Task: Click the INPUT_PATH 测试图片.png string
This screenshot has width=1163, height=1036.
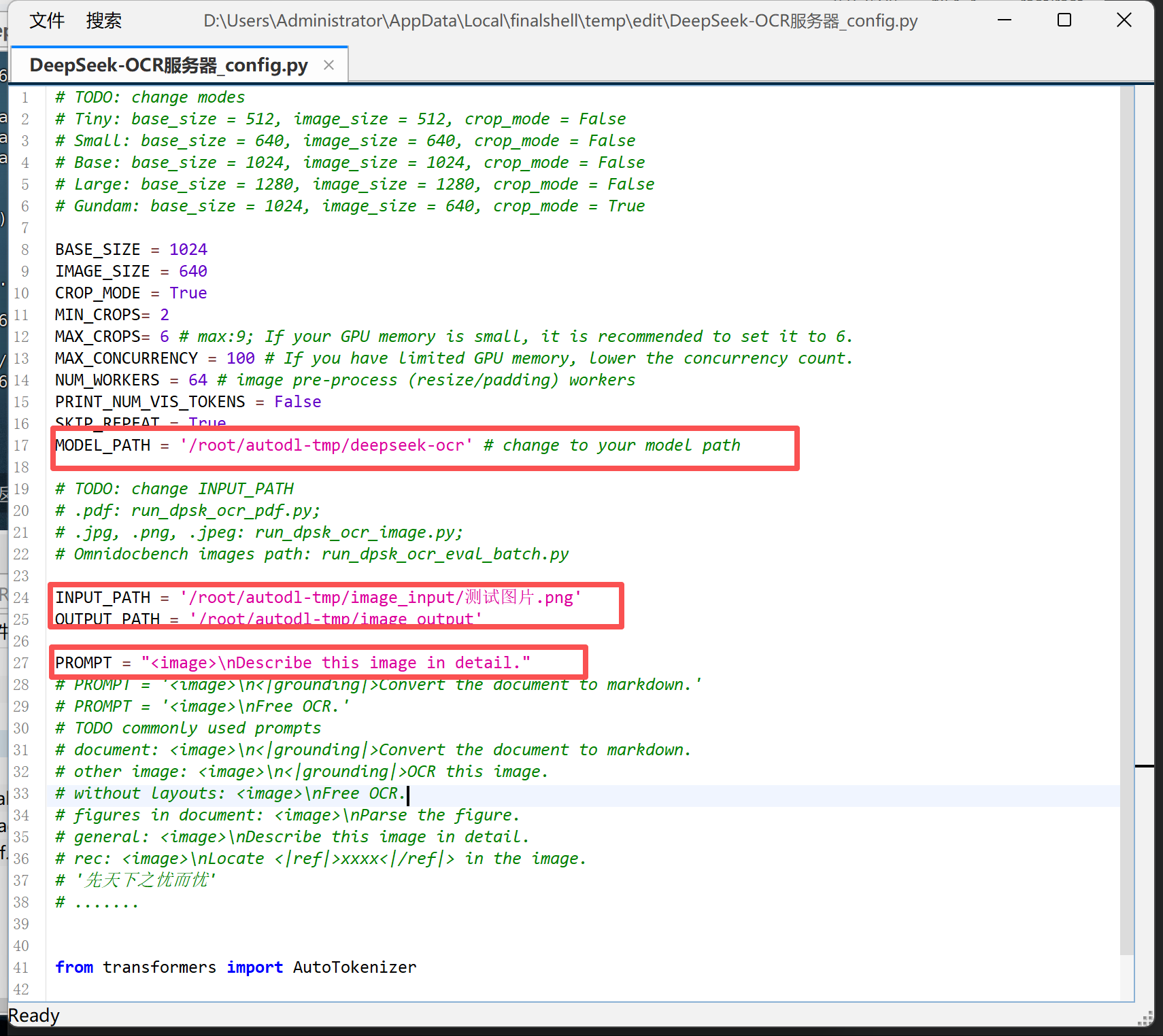Action: (x=381, y=598)
